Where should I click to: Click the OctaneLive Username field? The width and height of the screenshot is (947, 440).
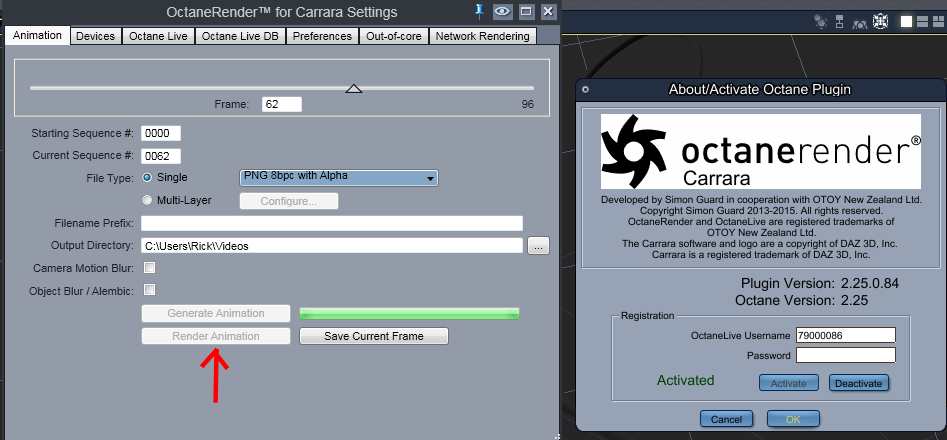point(846,336)
